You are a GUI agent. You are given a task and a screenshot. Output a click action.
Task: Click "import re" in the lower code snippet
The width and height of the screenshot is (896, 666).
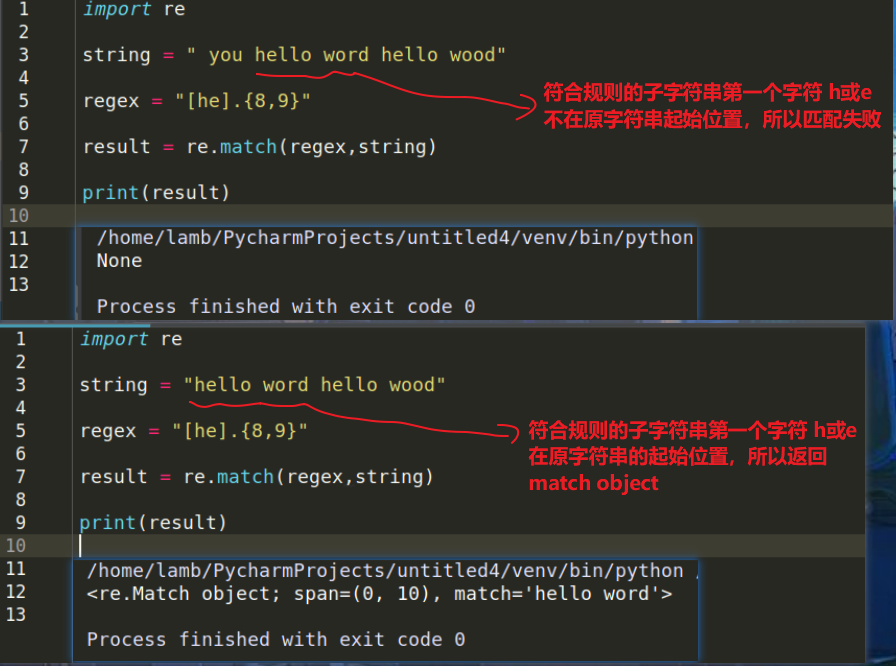coord(131,339)
